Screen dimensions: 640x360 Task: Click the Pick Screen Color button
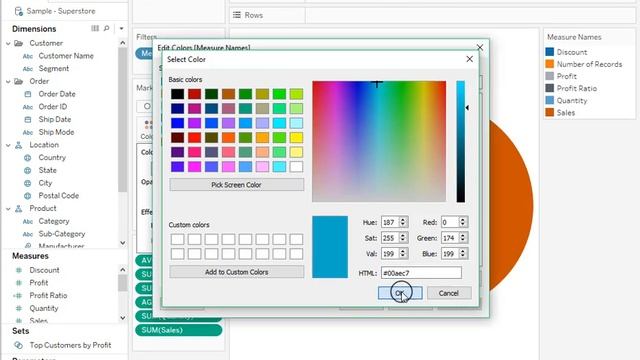point(236,185)
